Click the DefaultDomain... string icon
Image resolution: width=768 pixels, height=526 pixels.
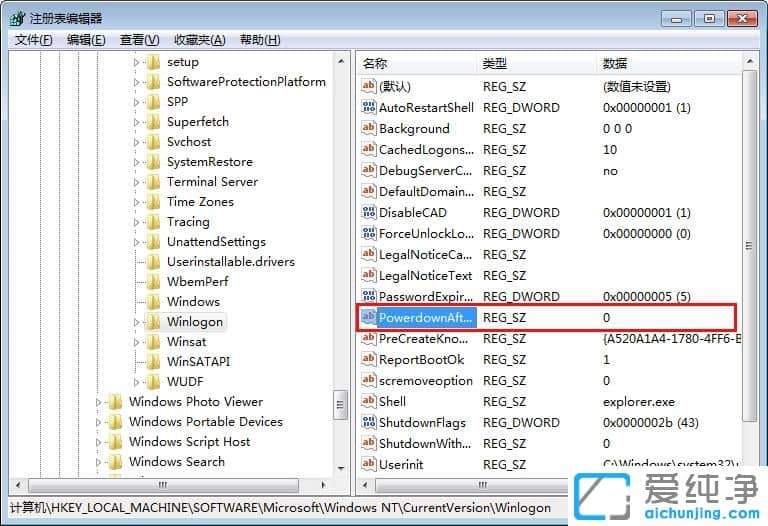pos(368,191)
